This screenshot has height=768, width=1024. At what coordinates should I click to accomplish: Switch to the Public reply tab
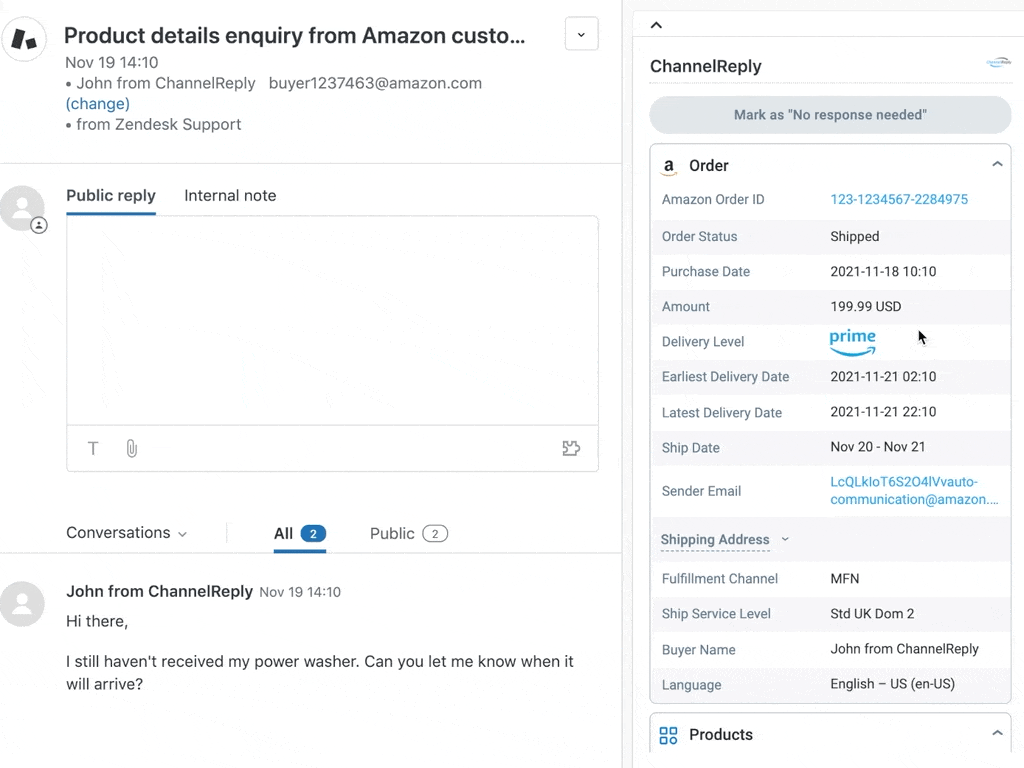[x=111, y=196]
